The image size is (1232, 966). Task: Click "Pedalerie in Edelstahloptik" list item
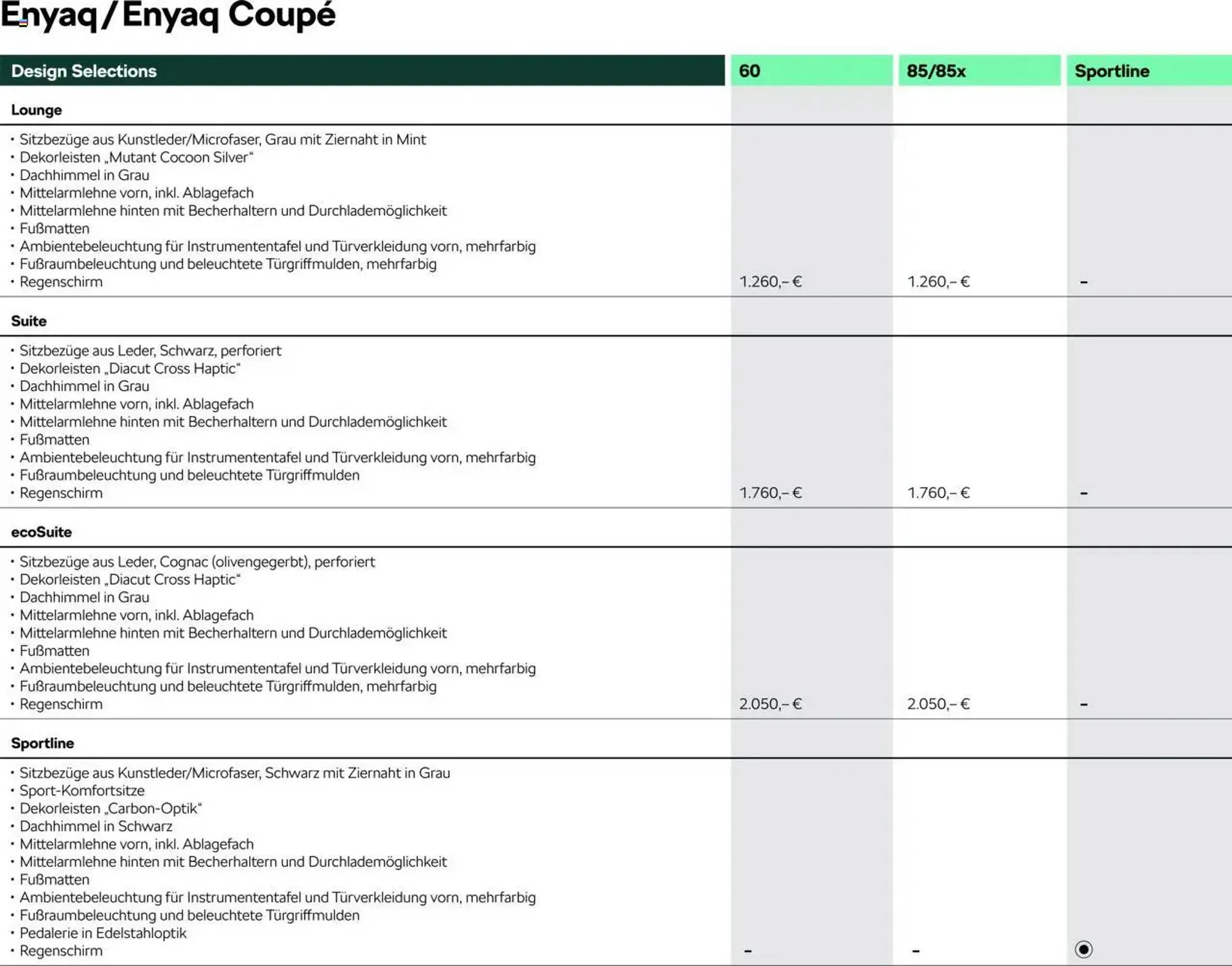[x=103, y=933]
